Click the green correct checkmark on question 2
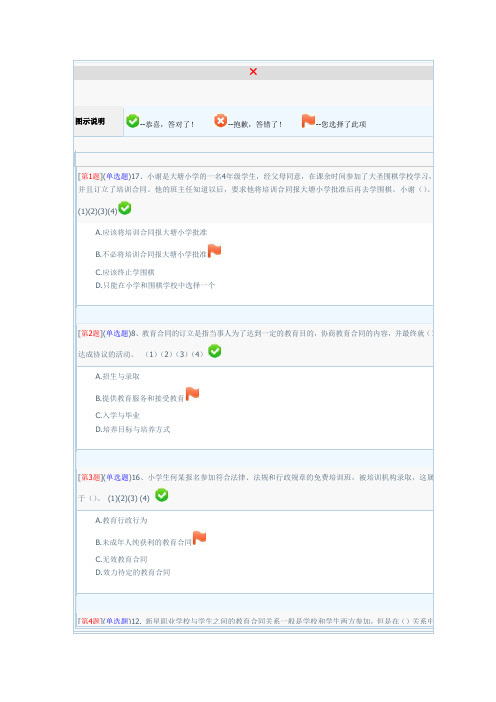Image resolution: width=496 pixels, height=702 pixels. [215, 351]
